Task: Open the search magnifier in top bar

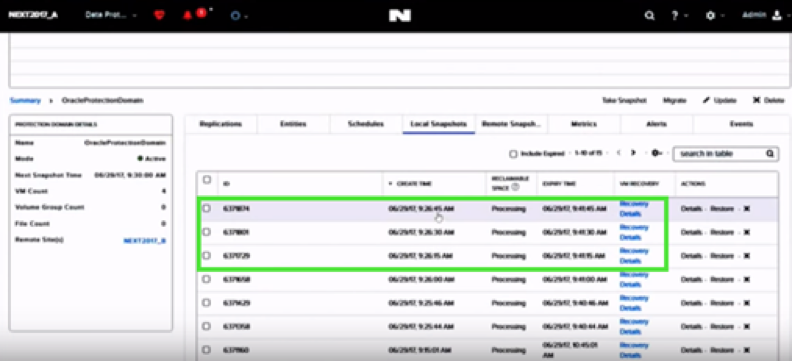Action: coord(649,16)
